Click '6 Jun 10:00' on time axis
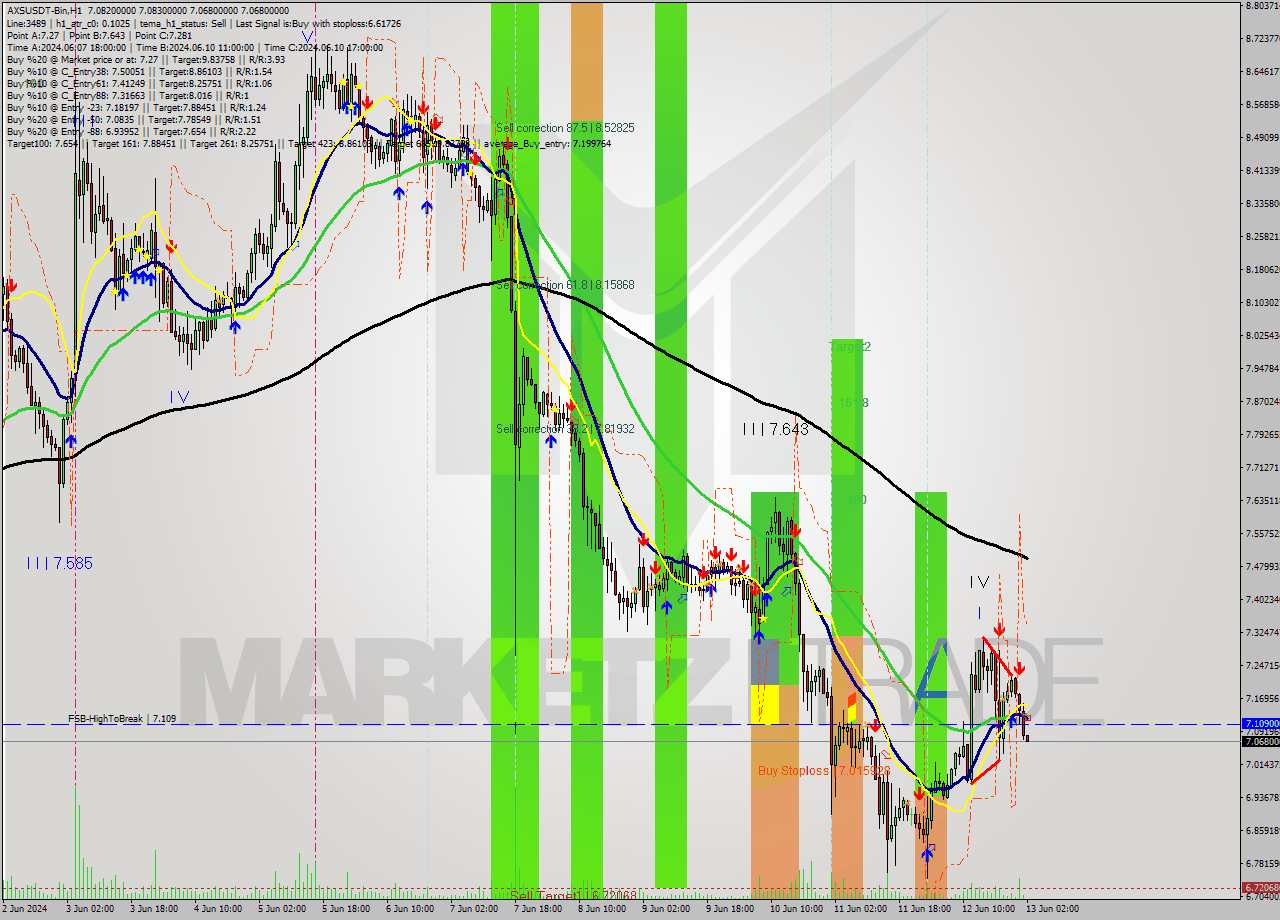 [410, 909]
